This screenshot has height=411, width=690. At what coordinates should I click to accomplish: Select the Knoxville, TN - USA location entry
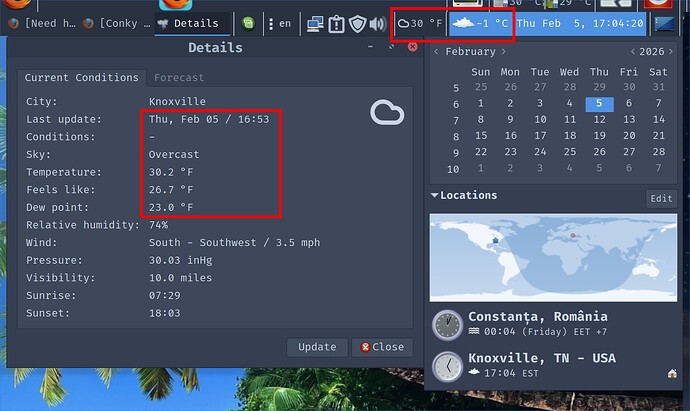[553, 366]
